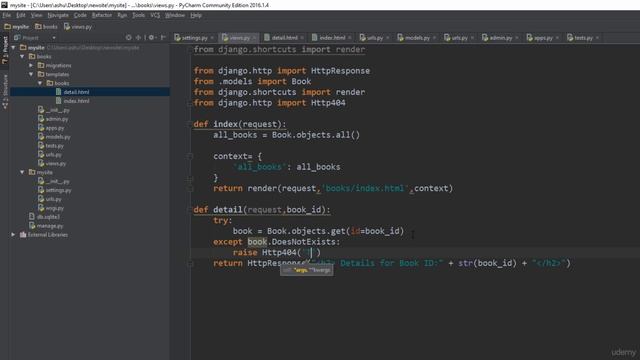
Task: Expand the External Libraries node
Action: (13, 235)
